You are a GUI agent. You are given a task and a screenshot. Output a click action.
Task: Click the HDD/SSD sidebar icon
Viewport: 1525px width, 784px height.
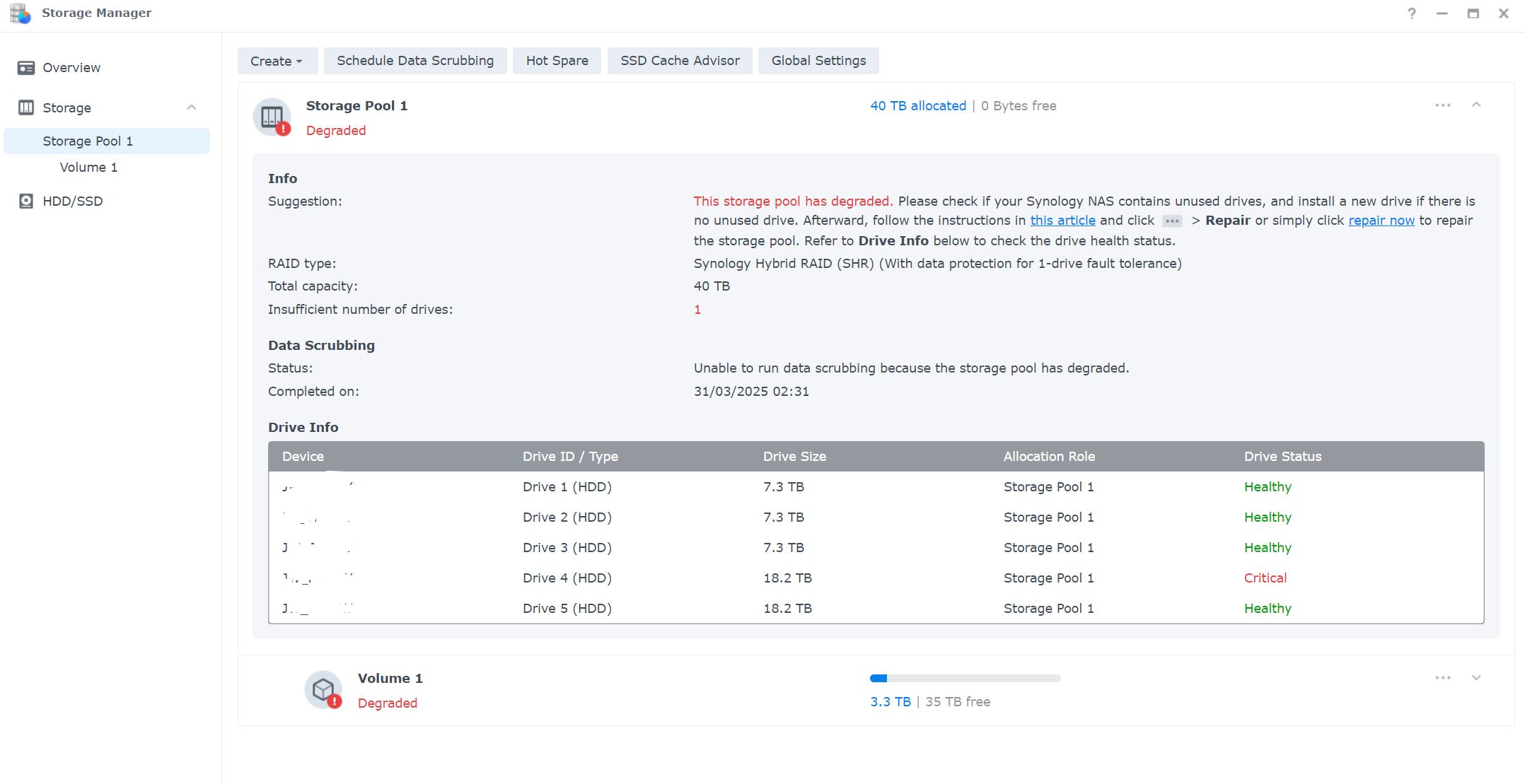coord(26,201)
